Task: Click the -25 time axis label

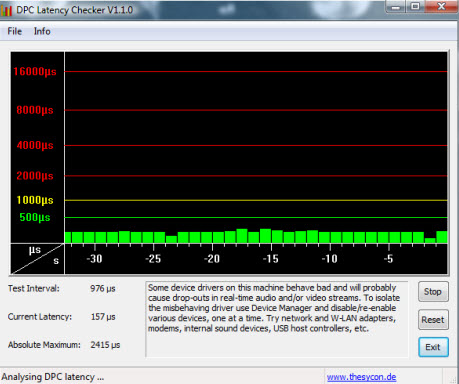Action: click(x=153, y=259)
